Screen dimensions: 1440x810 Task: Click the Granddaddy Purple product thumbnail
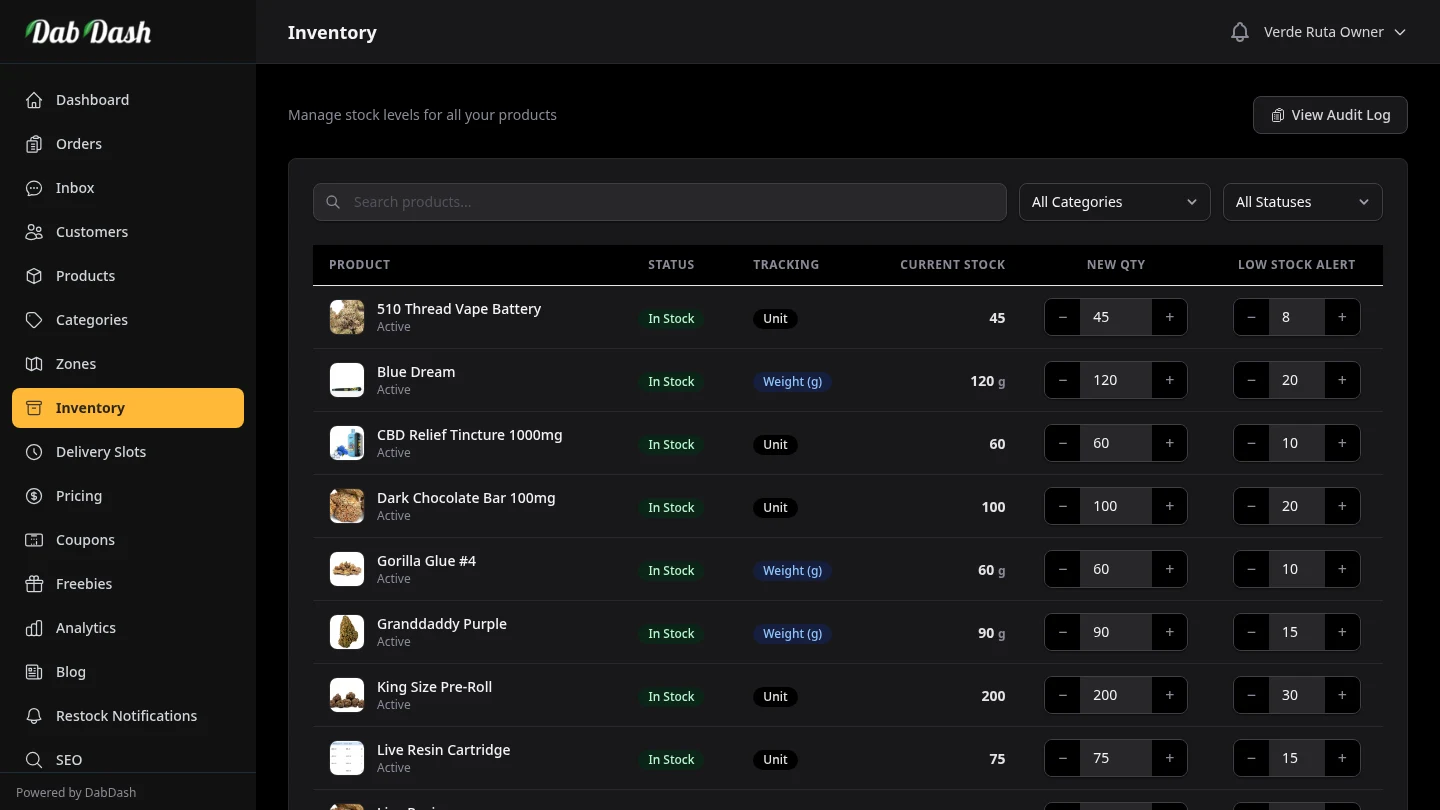(x=346, y=632)
